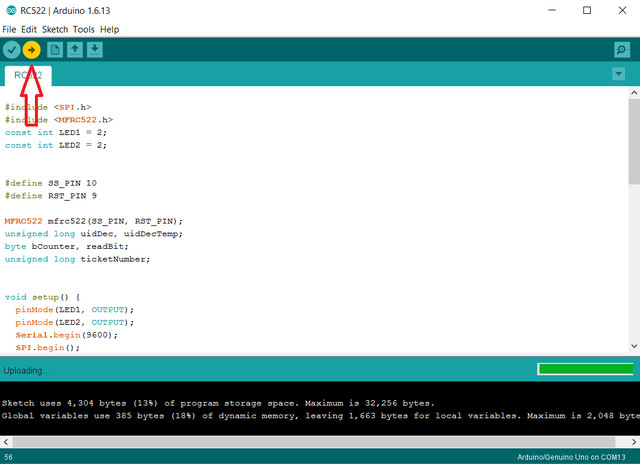
Task: Click the console horizontal scrollbar left arrow
Action: point(6,441)
